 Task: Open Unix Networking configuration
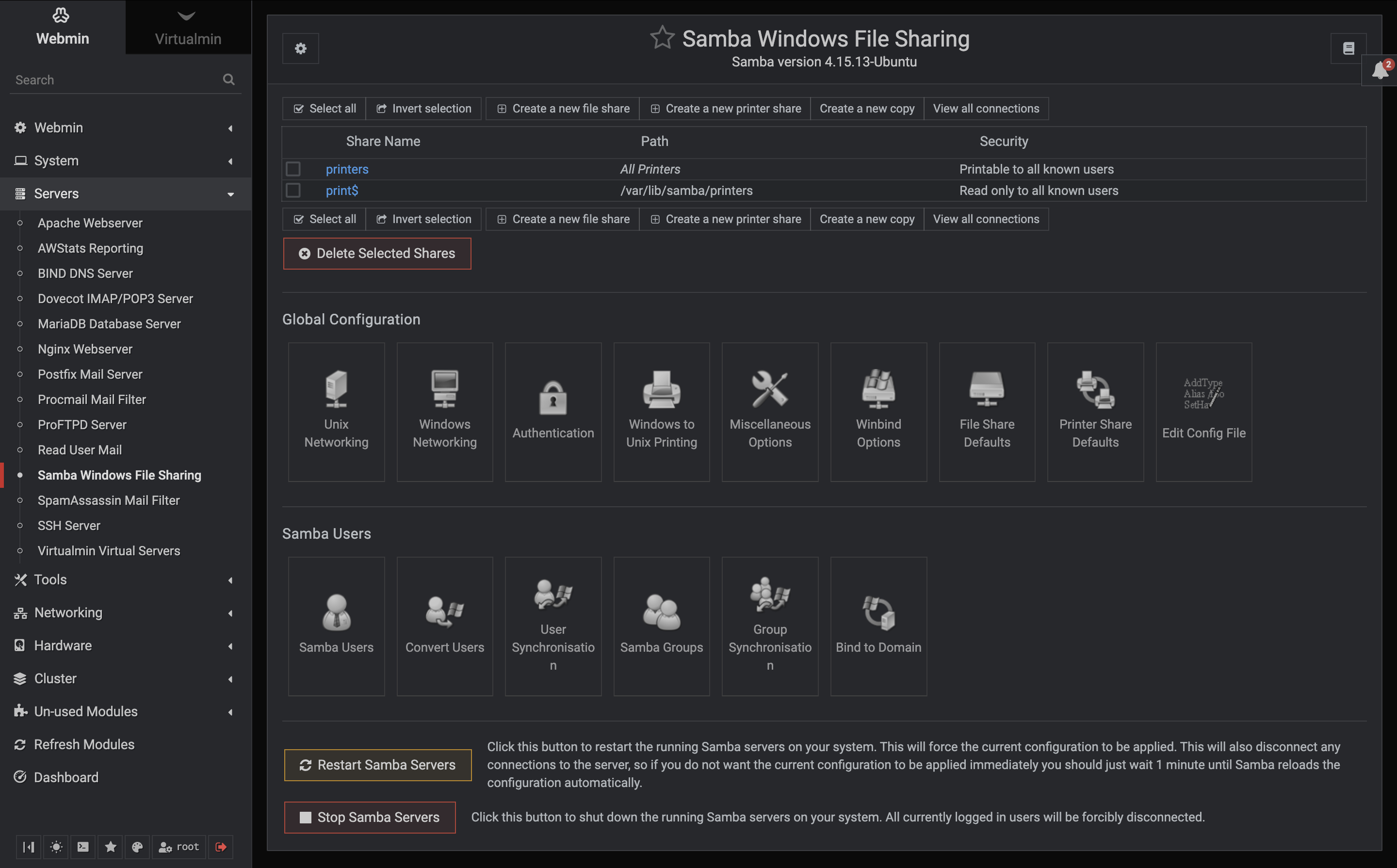[336, 412]
